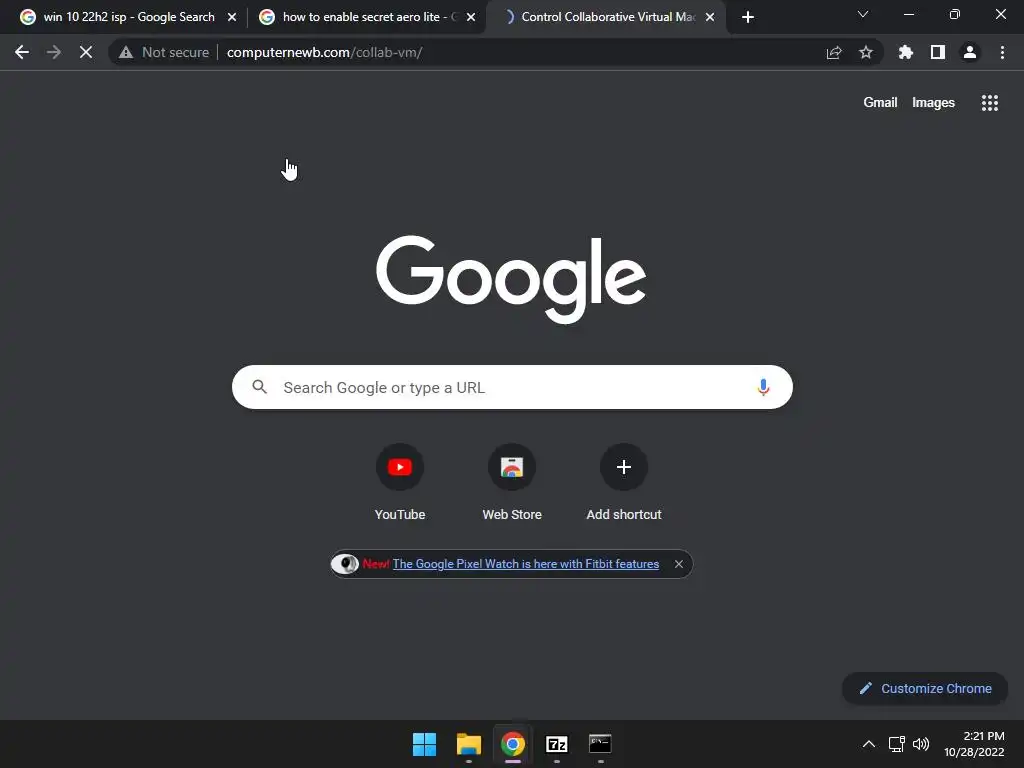This screenshot has height=768, width=1024.
Task: Click the Pixel Watch promo thumbnail image
Action: point(345,564)
